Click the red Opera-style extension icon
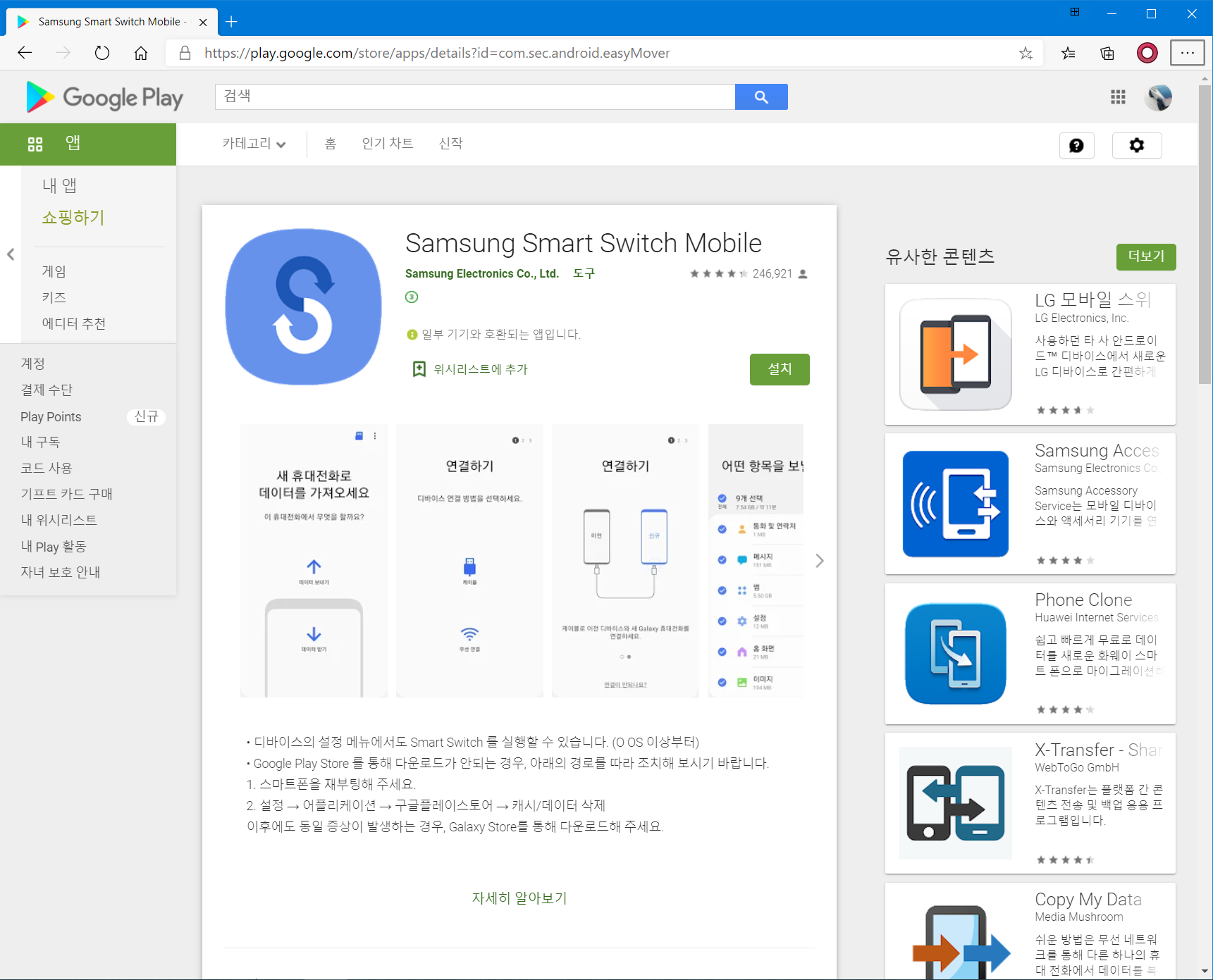The height and width of the screenshot is (980, 1213). (x=1147, y=53)
